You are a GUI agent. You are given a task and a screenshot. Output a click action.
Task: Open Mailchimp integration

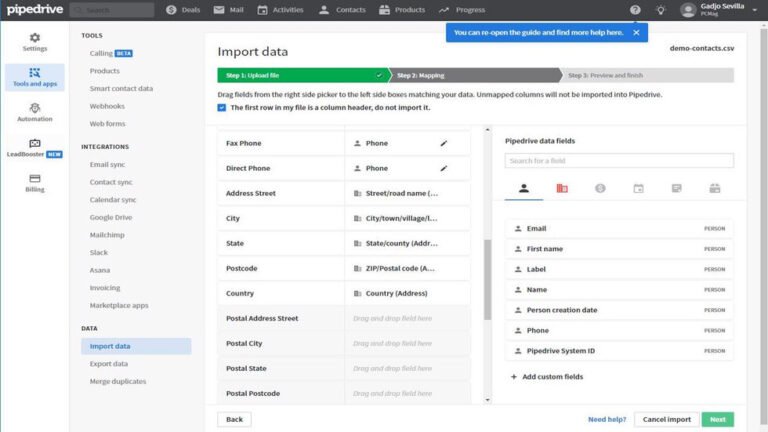pyautogui.click(x=107, y=235)
